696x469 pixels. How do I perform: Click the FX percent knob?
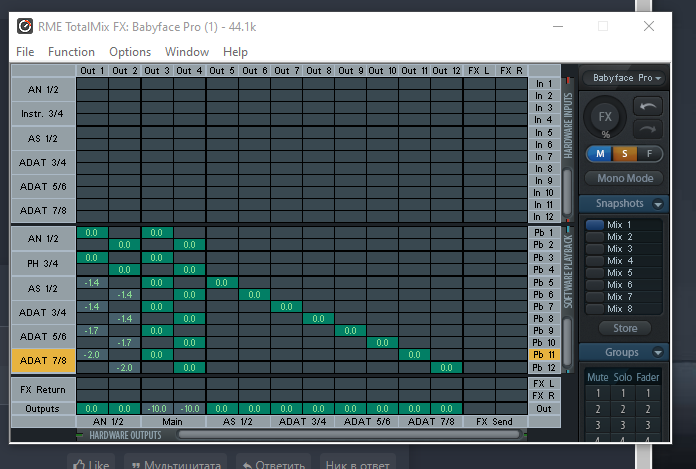click(605, 118)
